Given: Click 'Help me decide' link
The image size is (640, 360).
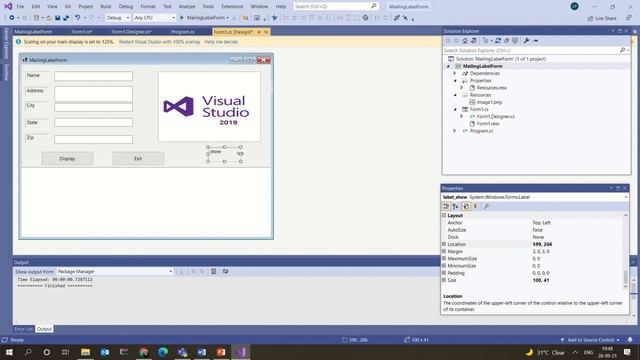Looking at the screenshot, I should tap(221, 42).
